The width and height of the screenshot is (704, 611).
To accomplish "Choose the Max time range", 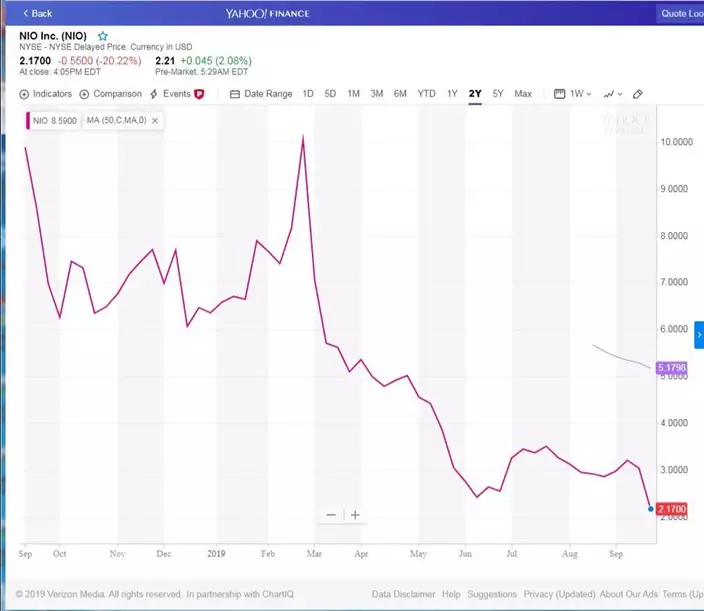I will tap(523, 93).
